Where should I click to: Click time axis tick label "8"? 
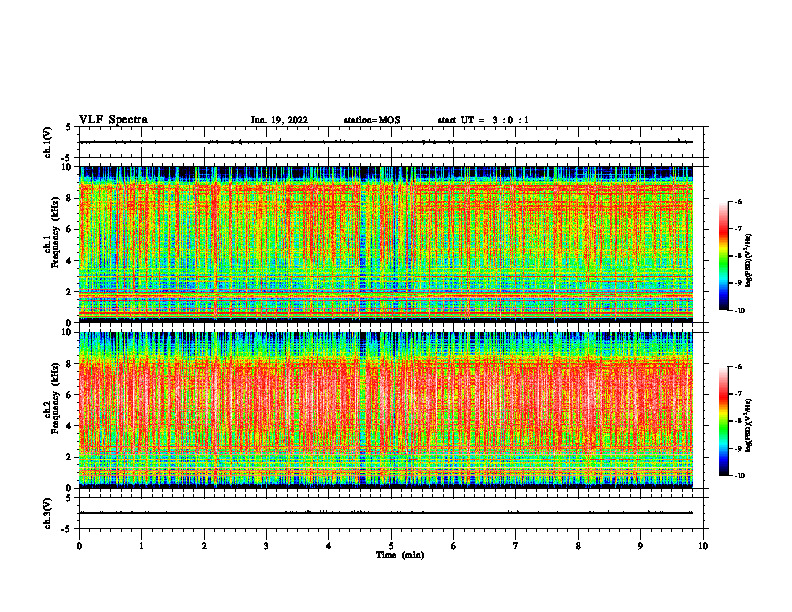pyautogui.click(x=578, y=546)
